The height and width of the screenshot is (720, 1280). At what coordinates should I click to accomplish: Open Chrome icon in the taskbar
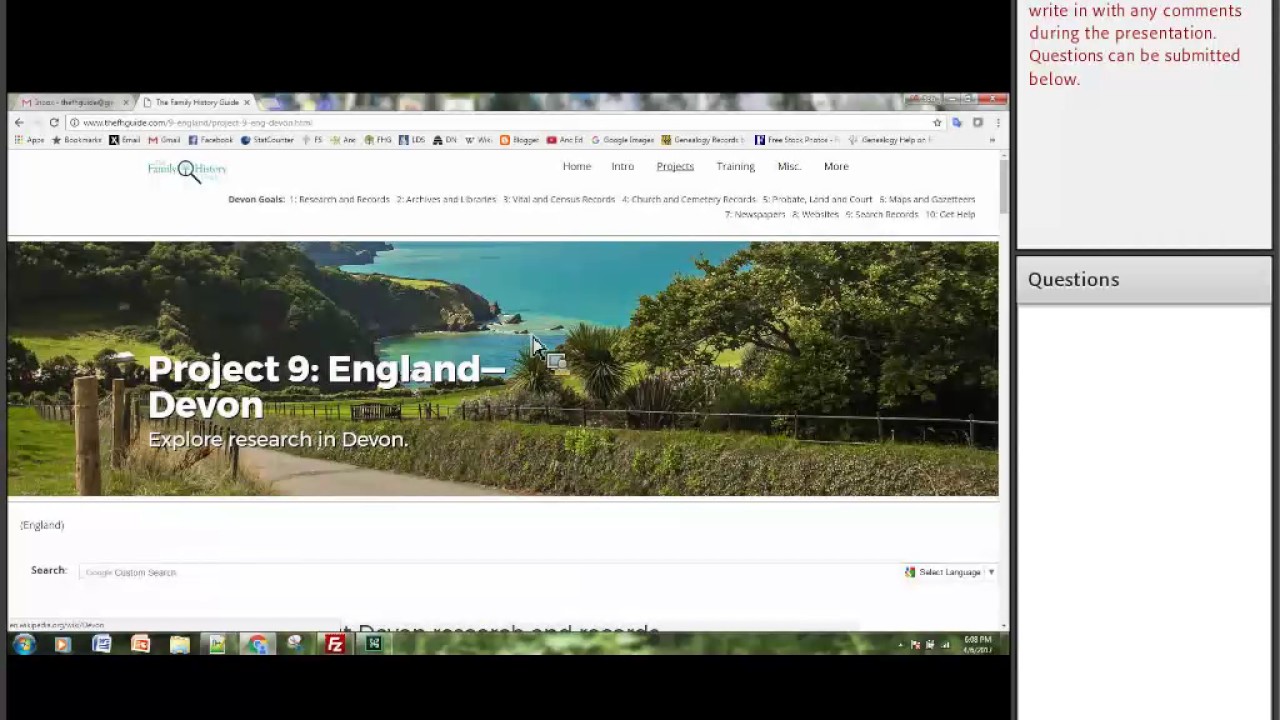(257, 644)
